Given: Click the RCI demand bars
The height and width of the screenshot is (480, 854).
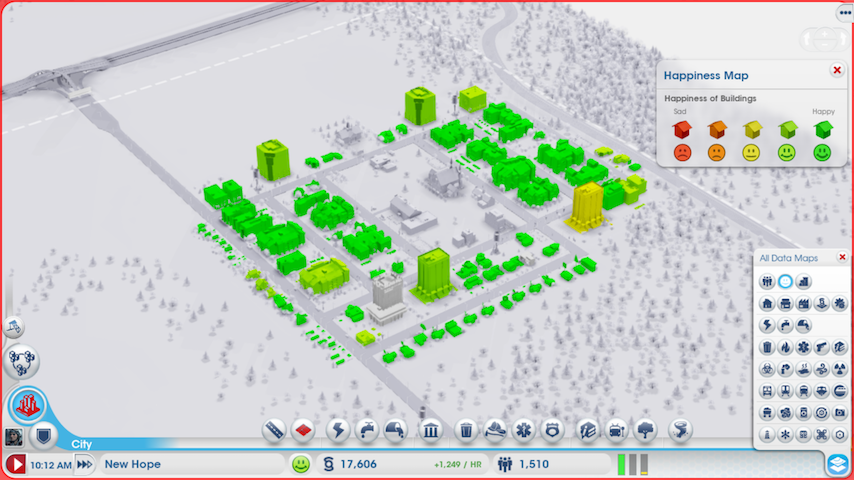Looking at the screenshot, I should click(633, 465).
